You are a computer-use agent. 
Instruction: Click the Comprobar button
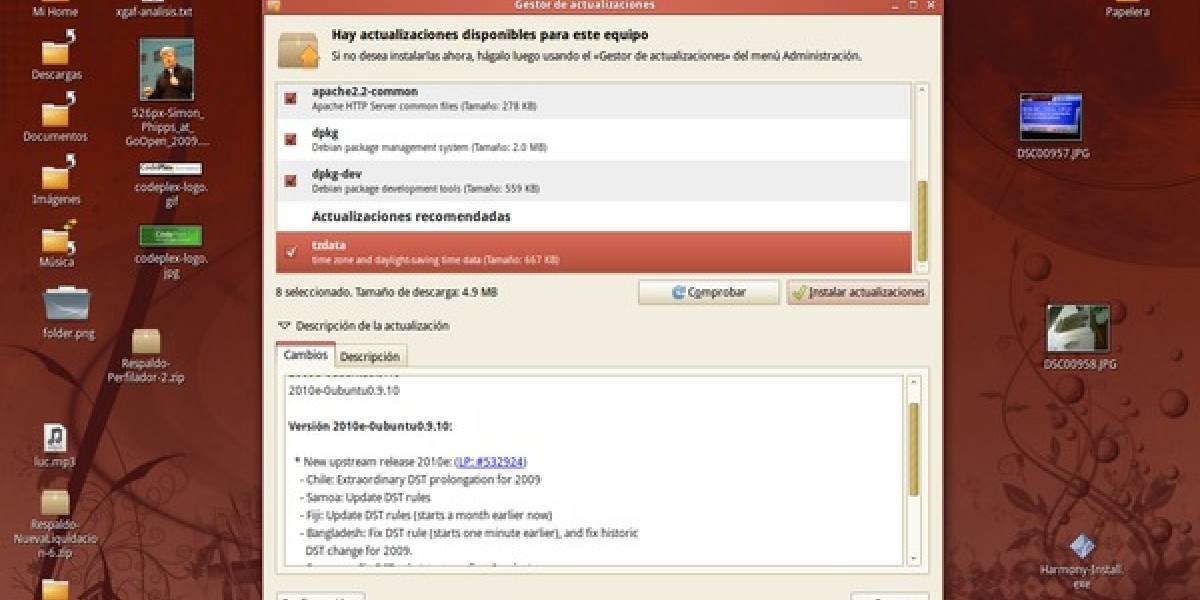click(x=709, y=292)
